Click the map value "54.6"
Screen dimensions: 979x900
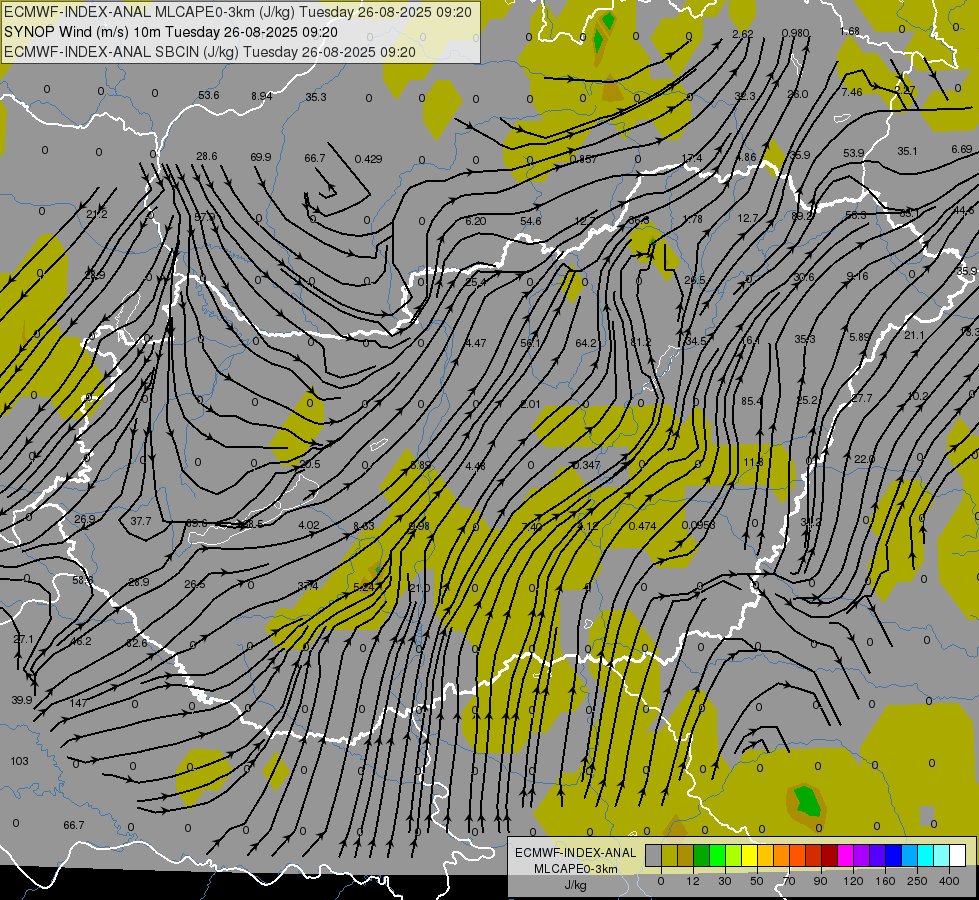coord(530,221)
